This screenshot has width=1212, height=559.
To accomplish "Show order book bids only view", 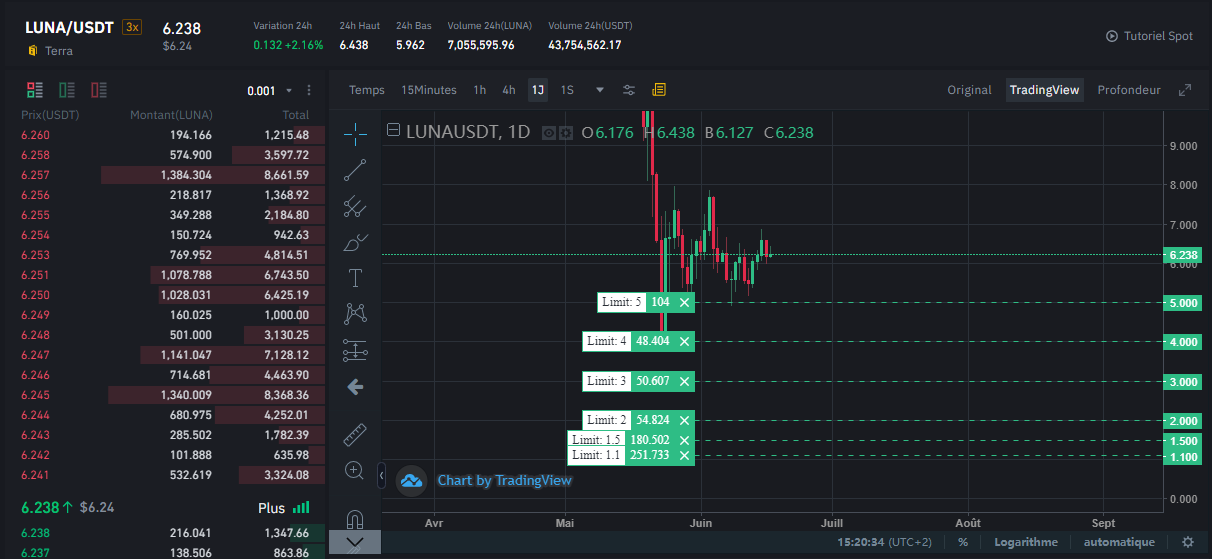I will 67,90.
